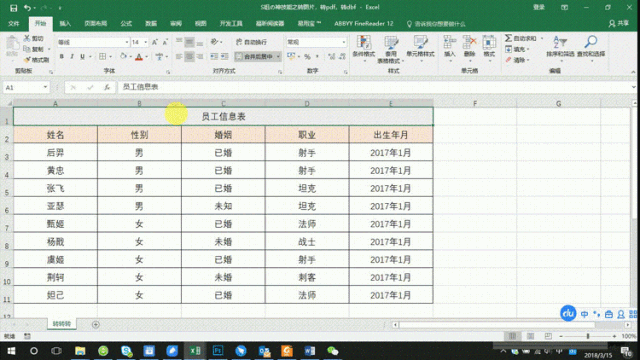Switch to Page Layout view icon
Viewport: 640px width, 360px height.
pyautogui.click(x=530, y=336)
